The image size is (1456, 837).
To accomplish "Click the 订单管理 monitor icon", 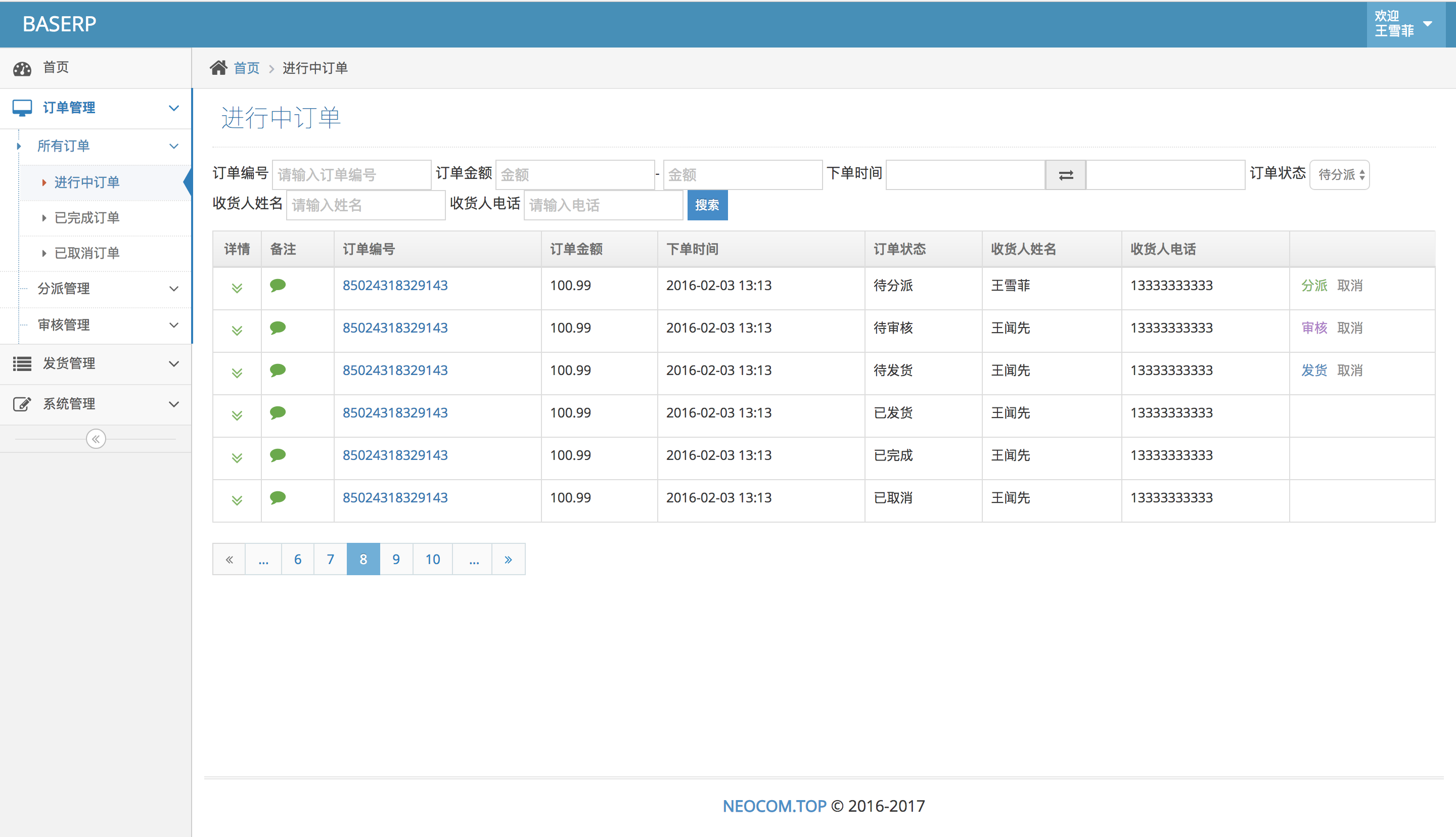I will click(22, 108).
